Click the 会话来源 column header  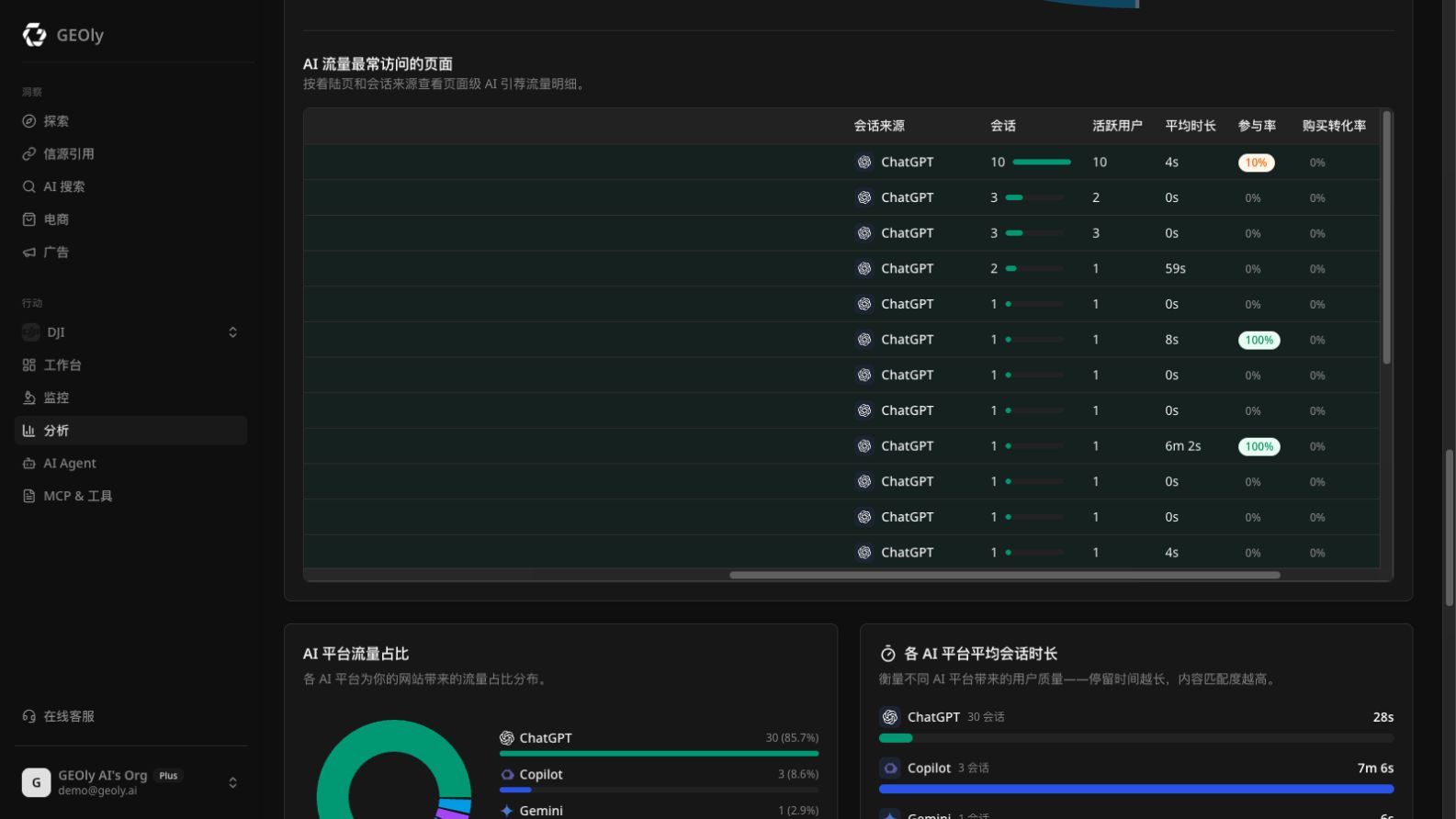pyautogui.click(x=879, y=126)
